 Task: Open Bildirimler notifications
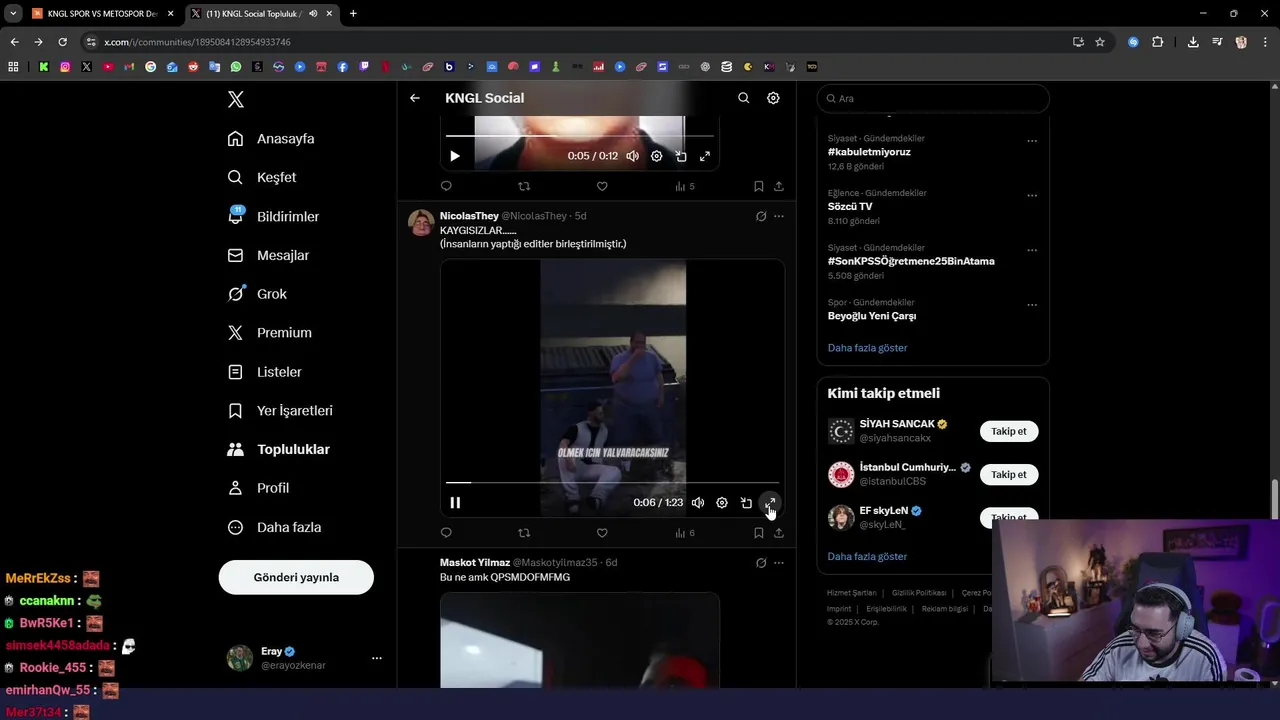[x=273, y=216]
